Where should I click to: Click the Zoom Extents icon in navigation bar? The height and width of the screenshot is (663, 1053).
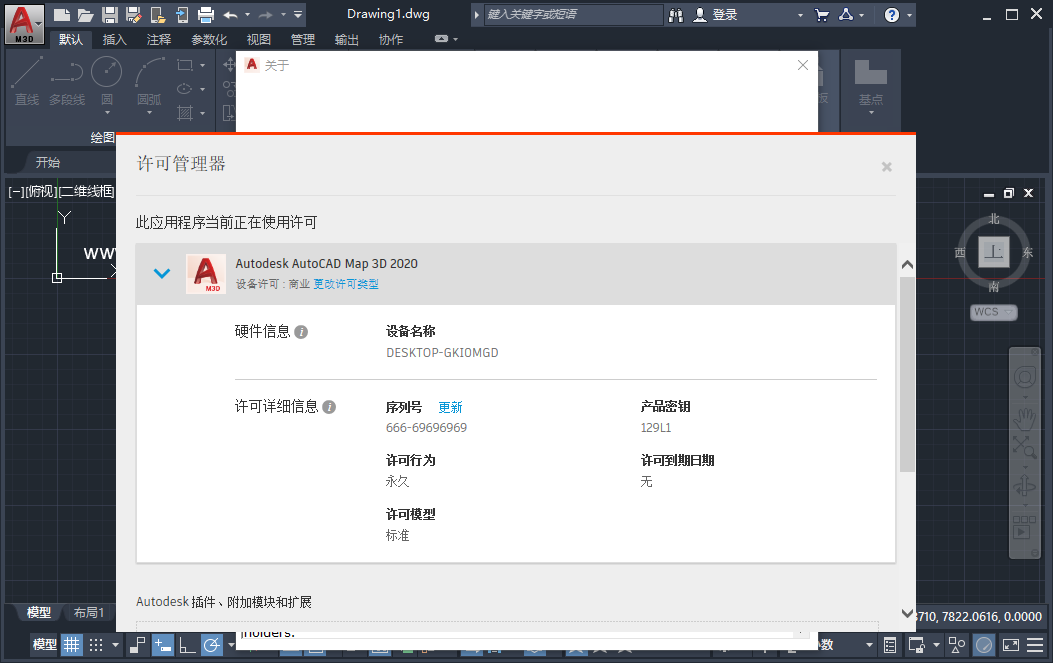point(1024,447)
